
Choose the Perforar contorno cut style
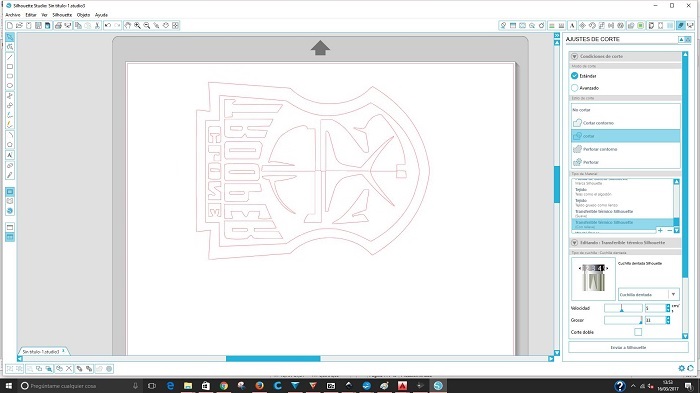(x=625, y=149)
